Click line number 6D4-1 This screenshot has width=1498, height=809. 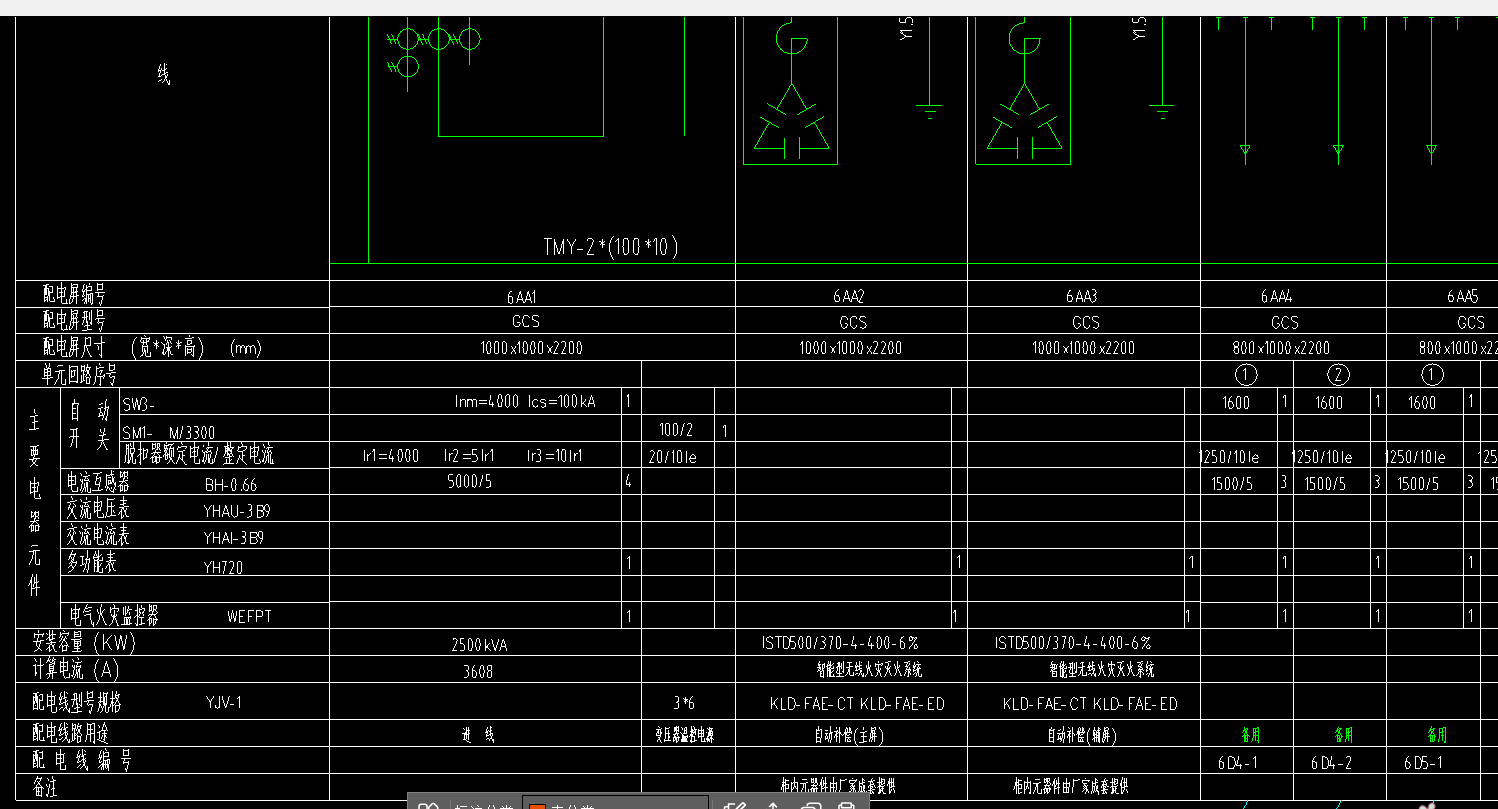(x=1240, y=762)
